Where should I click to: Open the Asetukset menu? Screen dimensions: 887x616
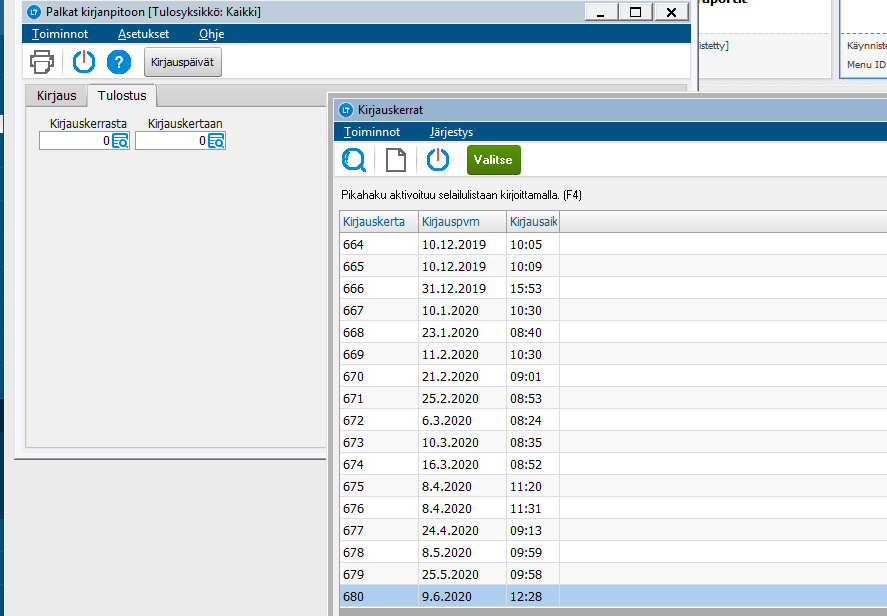tap(143, 34)
